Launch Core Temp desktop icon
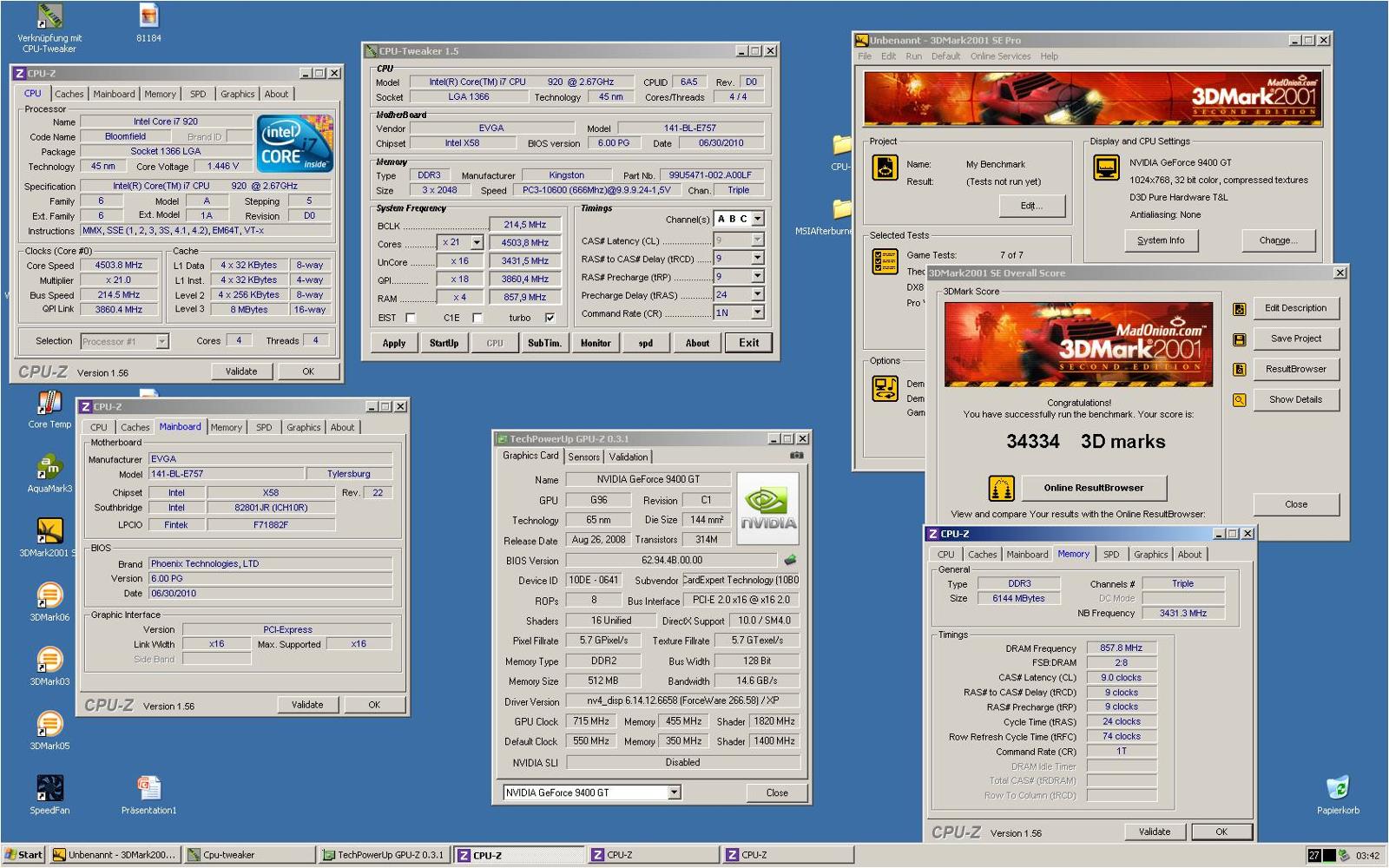This screenshot has width=1389, height=868. coord(49,404)
